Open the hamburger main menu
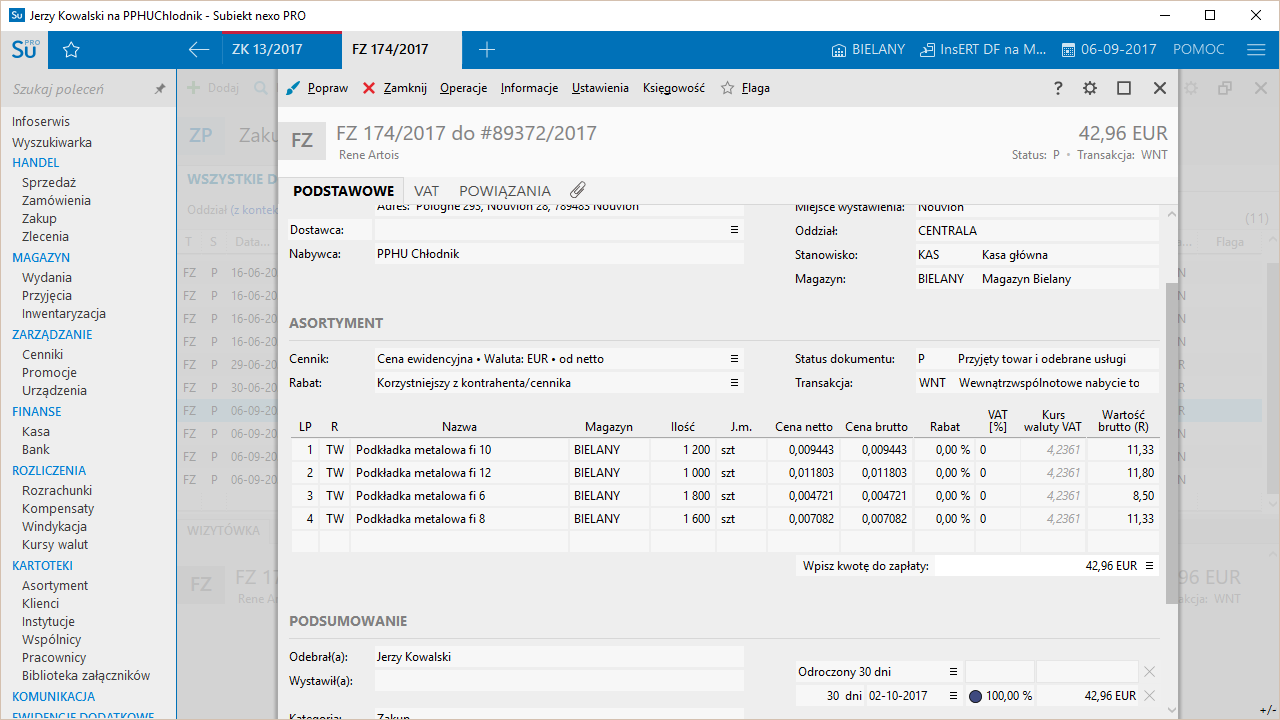1280x720 pixels. click(1257, 50)
